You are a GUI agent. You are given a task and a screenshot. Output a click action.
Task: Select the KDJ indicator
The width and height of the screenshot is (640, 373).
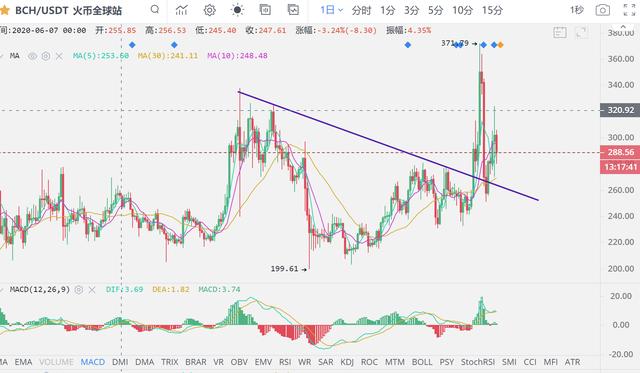point(347,362)
